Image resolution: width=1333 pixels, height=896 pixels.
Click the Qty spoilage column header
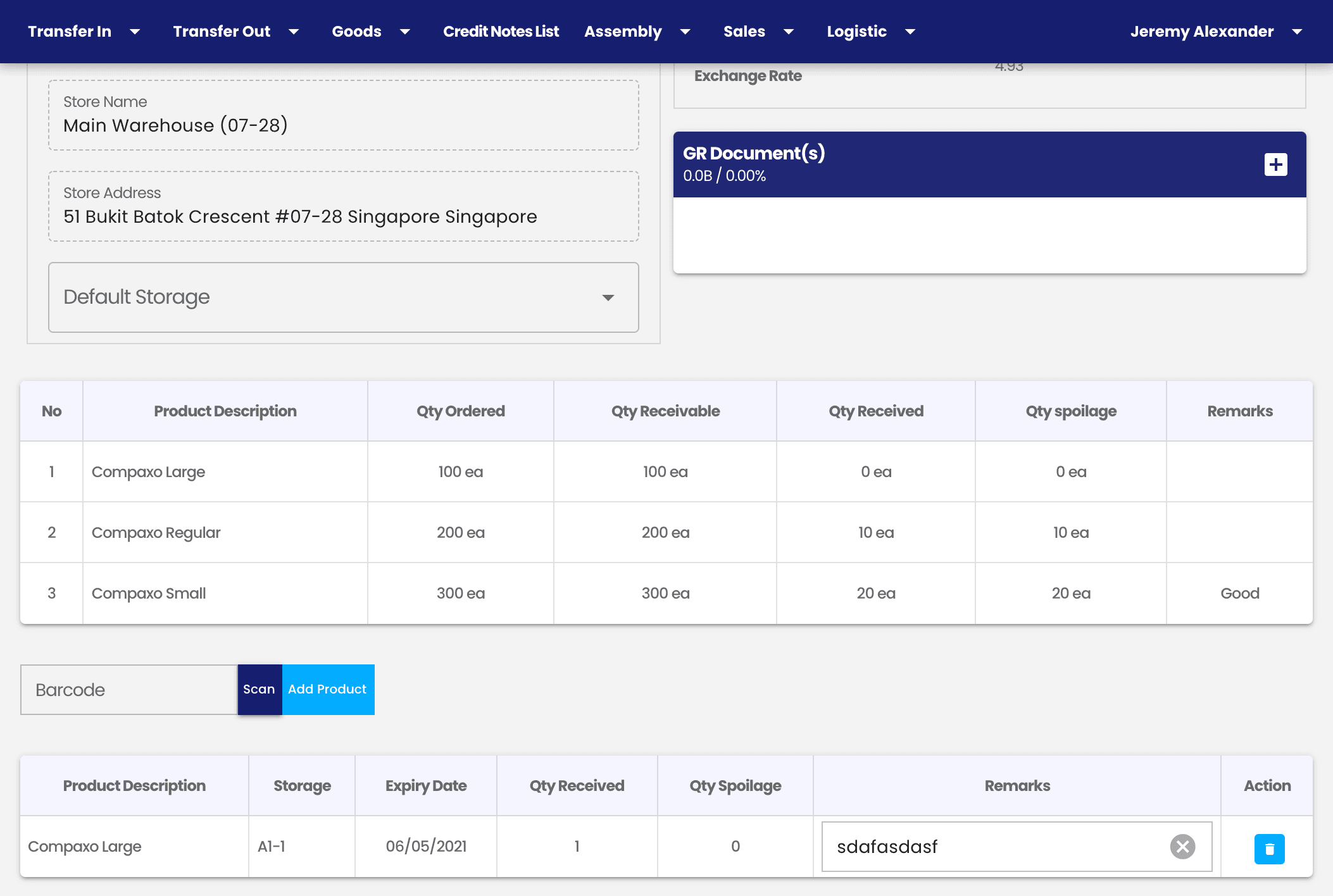(1071, 411)
